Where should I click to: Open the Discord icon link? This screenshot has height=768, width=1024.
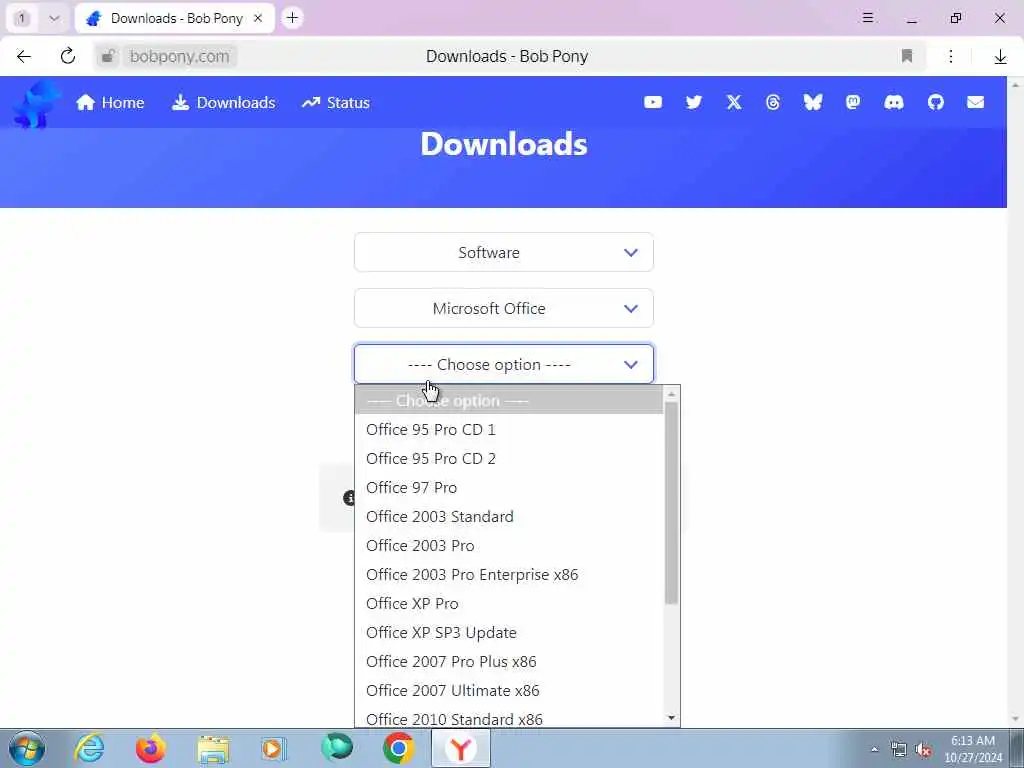(893, 103)
